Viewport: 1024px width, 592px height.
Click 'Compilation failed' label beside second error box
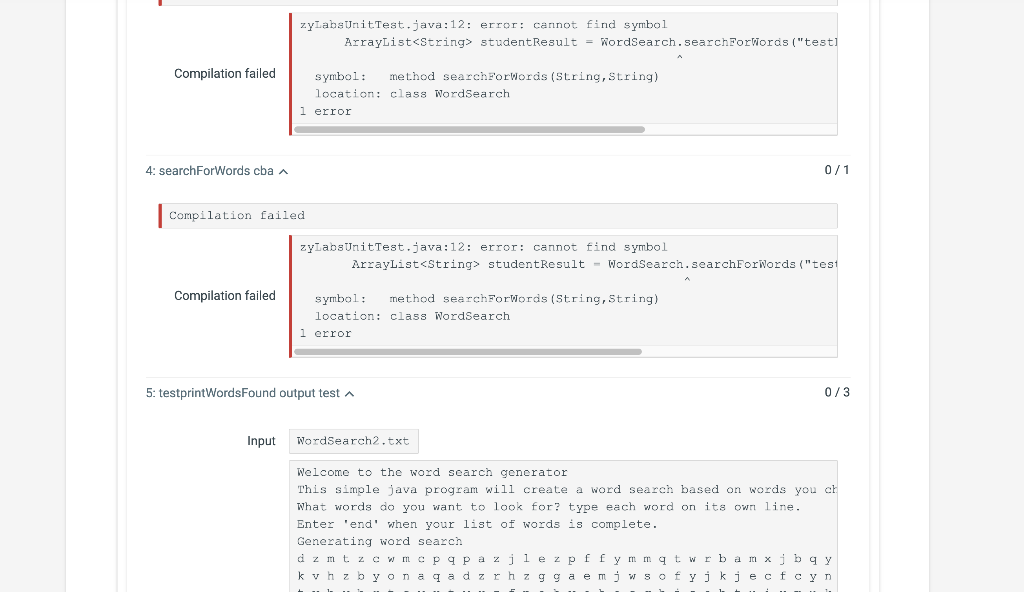pyautogui.click(x=225, y=296)
